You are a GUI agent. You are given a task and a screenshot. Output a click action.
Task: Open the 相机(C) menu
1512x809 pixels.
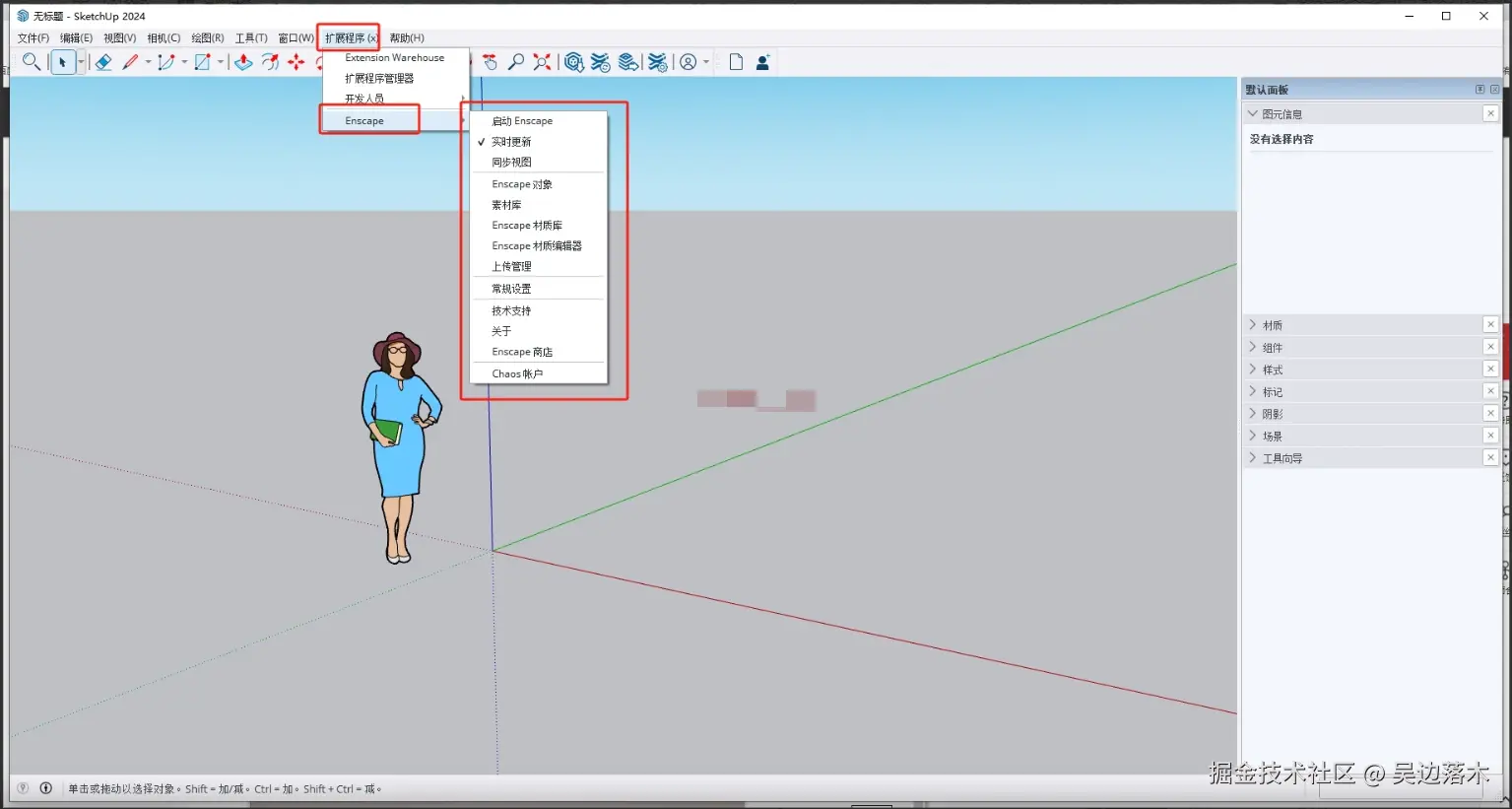click(x=164, y=38)
